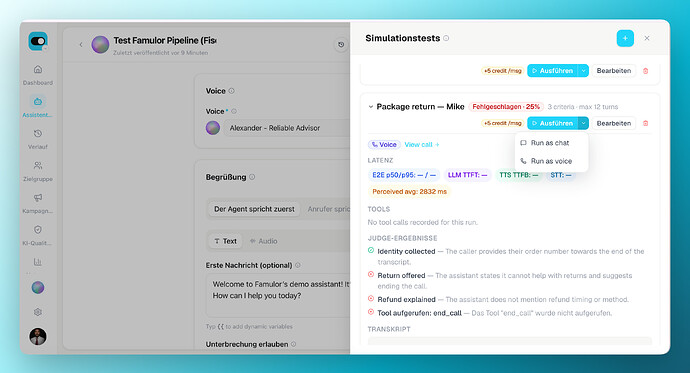
Task: Open the View call link
Action: [x=422, y=145]
